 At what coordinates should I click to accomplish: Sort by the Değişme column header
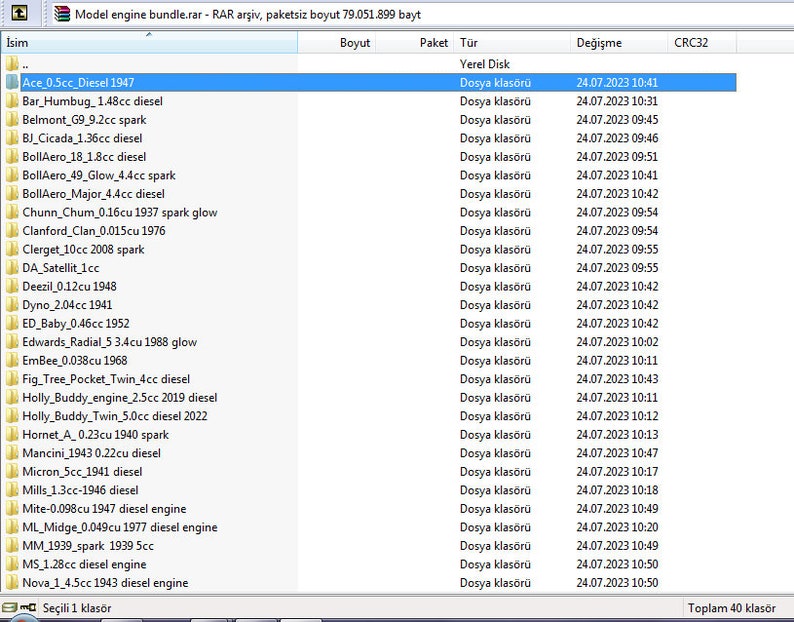coord(619,43)
